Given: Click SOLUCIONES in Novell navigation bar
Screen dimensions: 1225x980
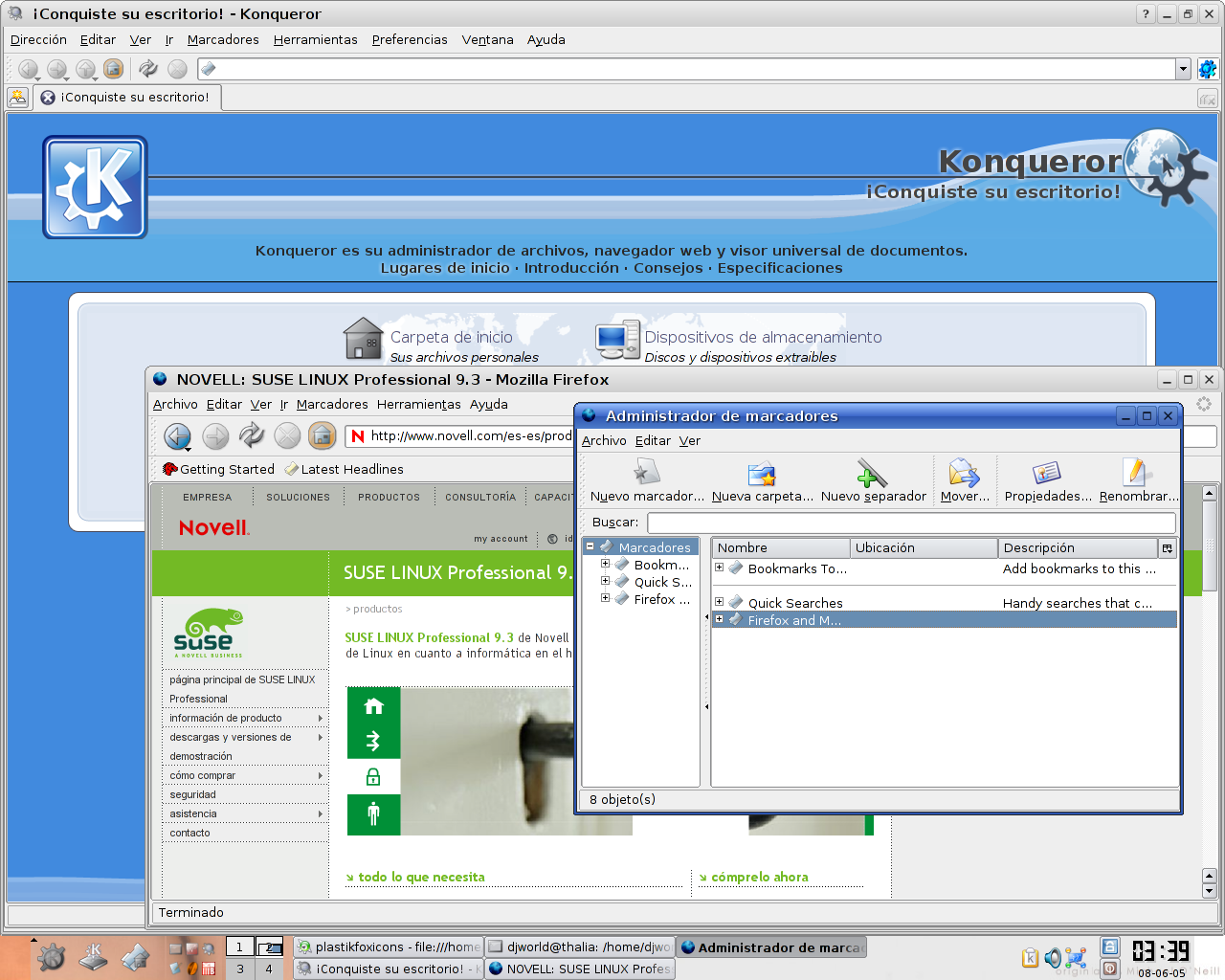Looking at the screenshot, I should 298,497.
